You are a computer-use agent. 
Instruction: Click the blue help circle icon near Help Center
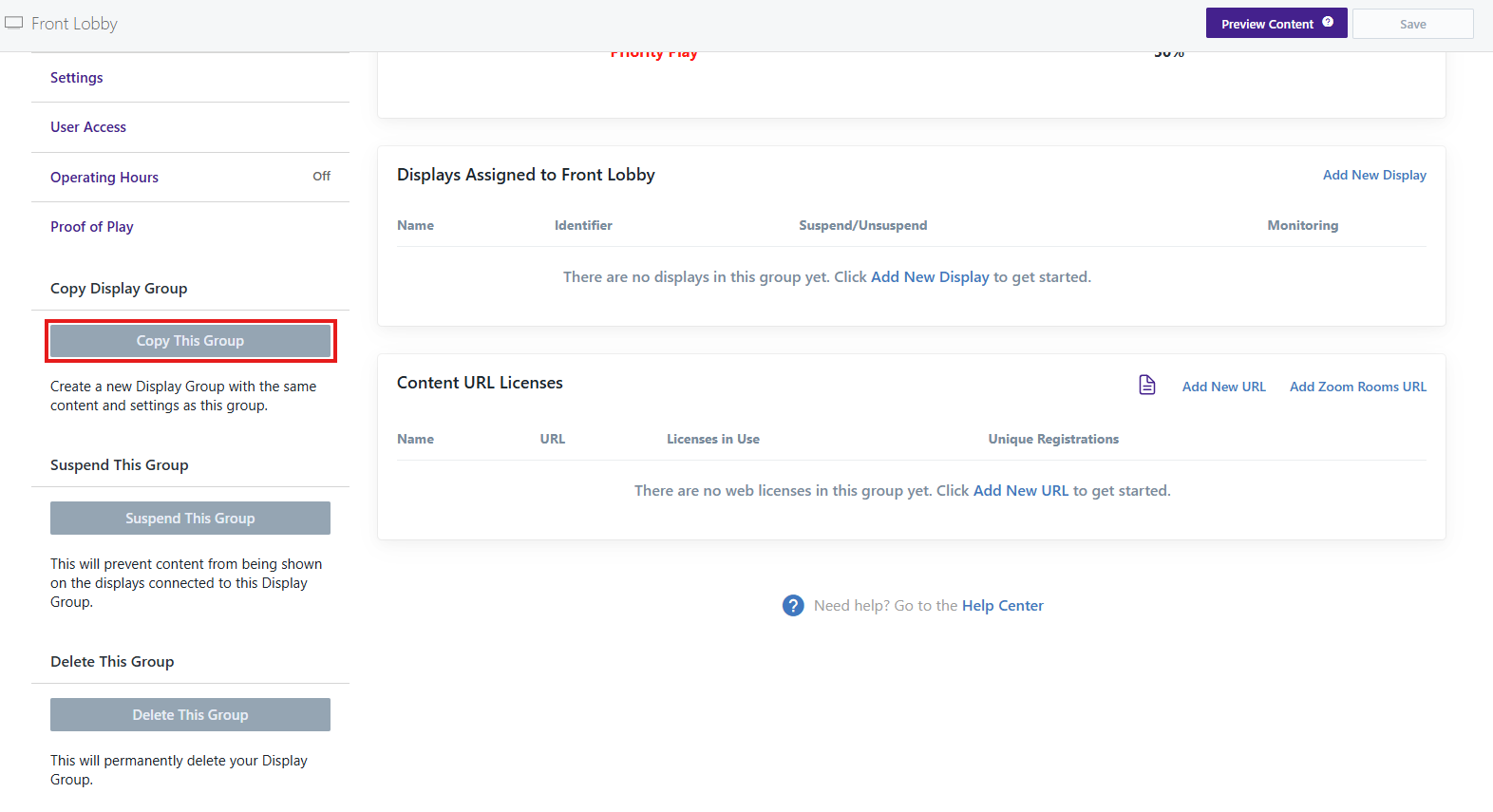coord(793,605)
